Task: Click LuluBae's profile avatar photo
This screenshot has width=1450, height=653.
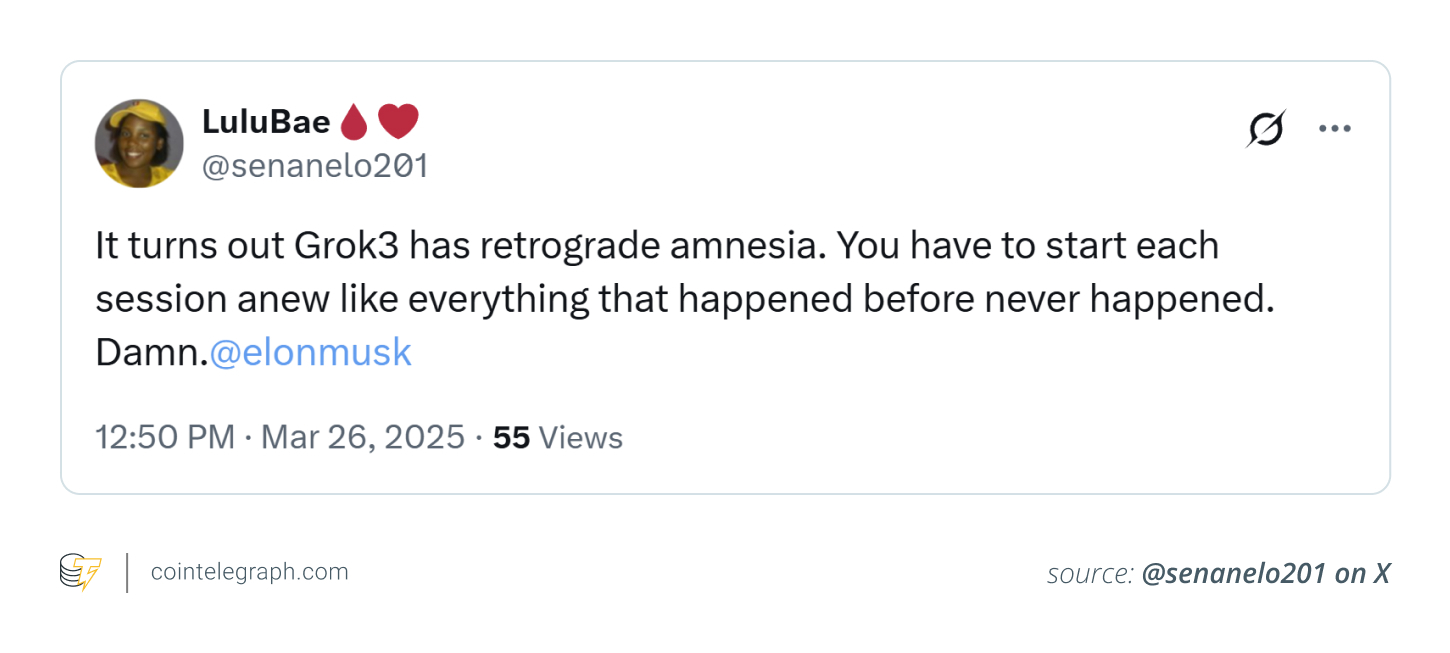Action: pos(139,144)
